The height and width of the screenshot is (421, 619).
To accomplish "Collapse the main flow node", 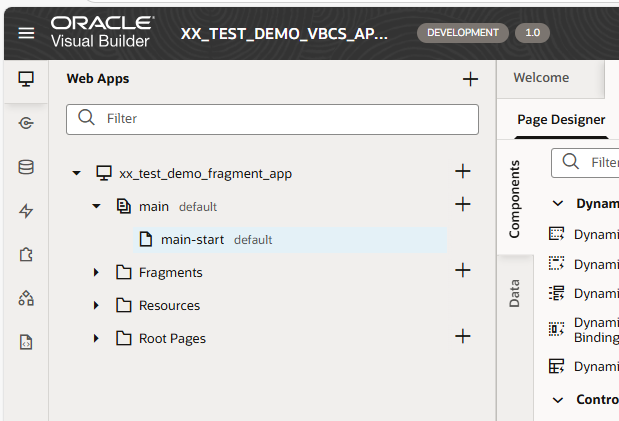I will coord(96,206).
